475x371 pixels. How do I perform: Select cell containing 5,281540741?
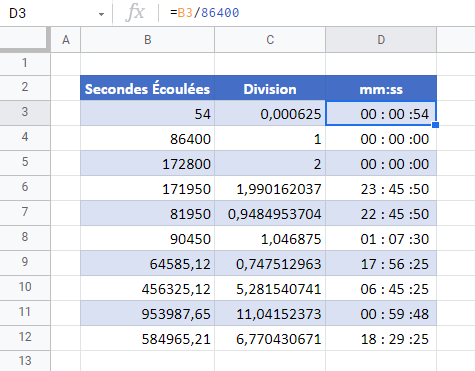(x=270, y=288)
